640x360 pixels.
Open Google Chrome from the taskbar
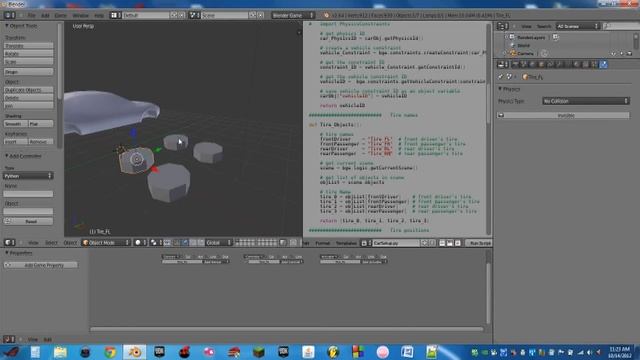(x=110, y=352)
